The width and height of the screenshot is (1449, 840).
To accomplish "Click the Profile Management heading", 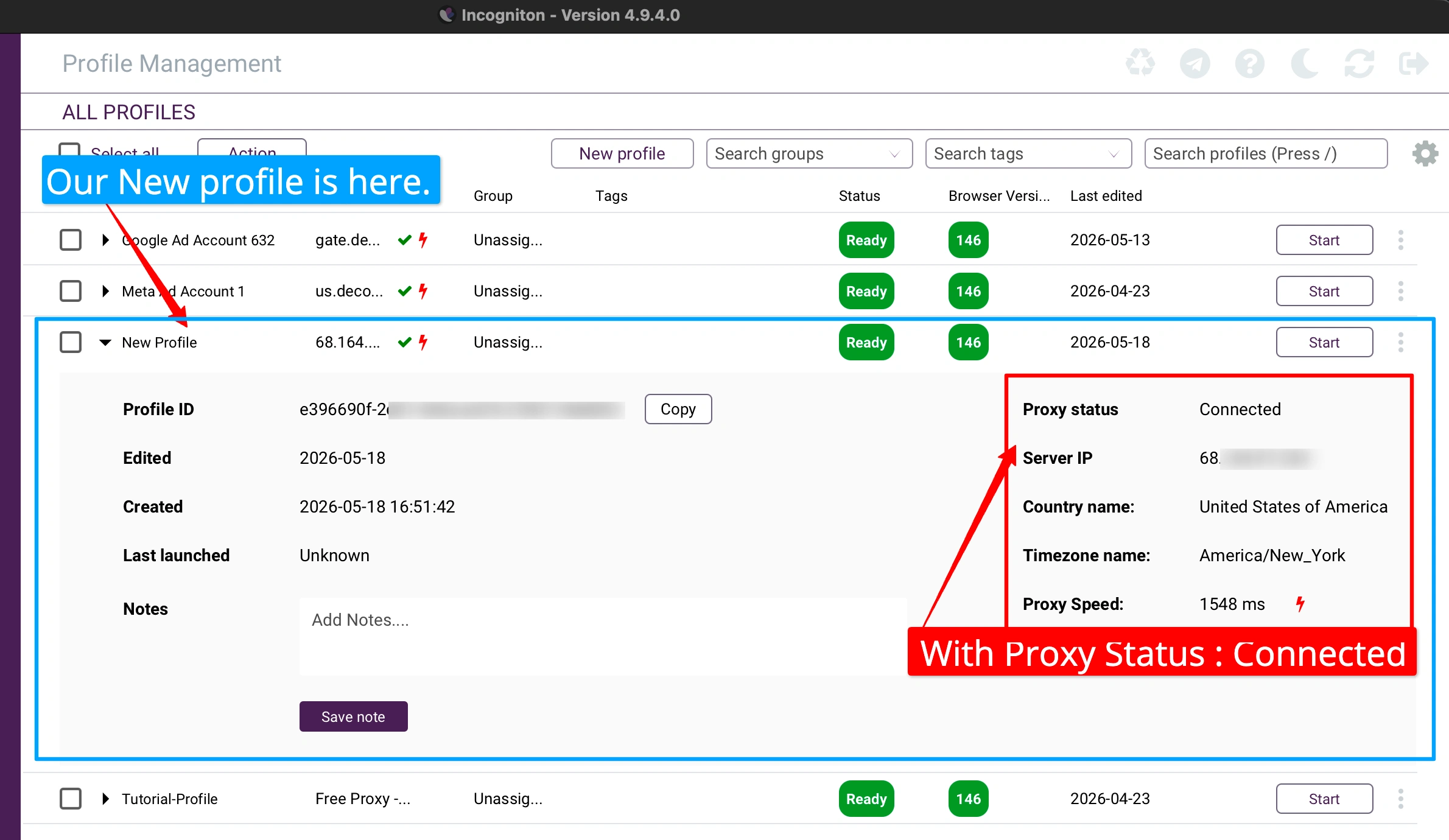I will coord(172,63).
